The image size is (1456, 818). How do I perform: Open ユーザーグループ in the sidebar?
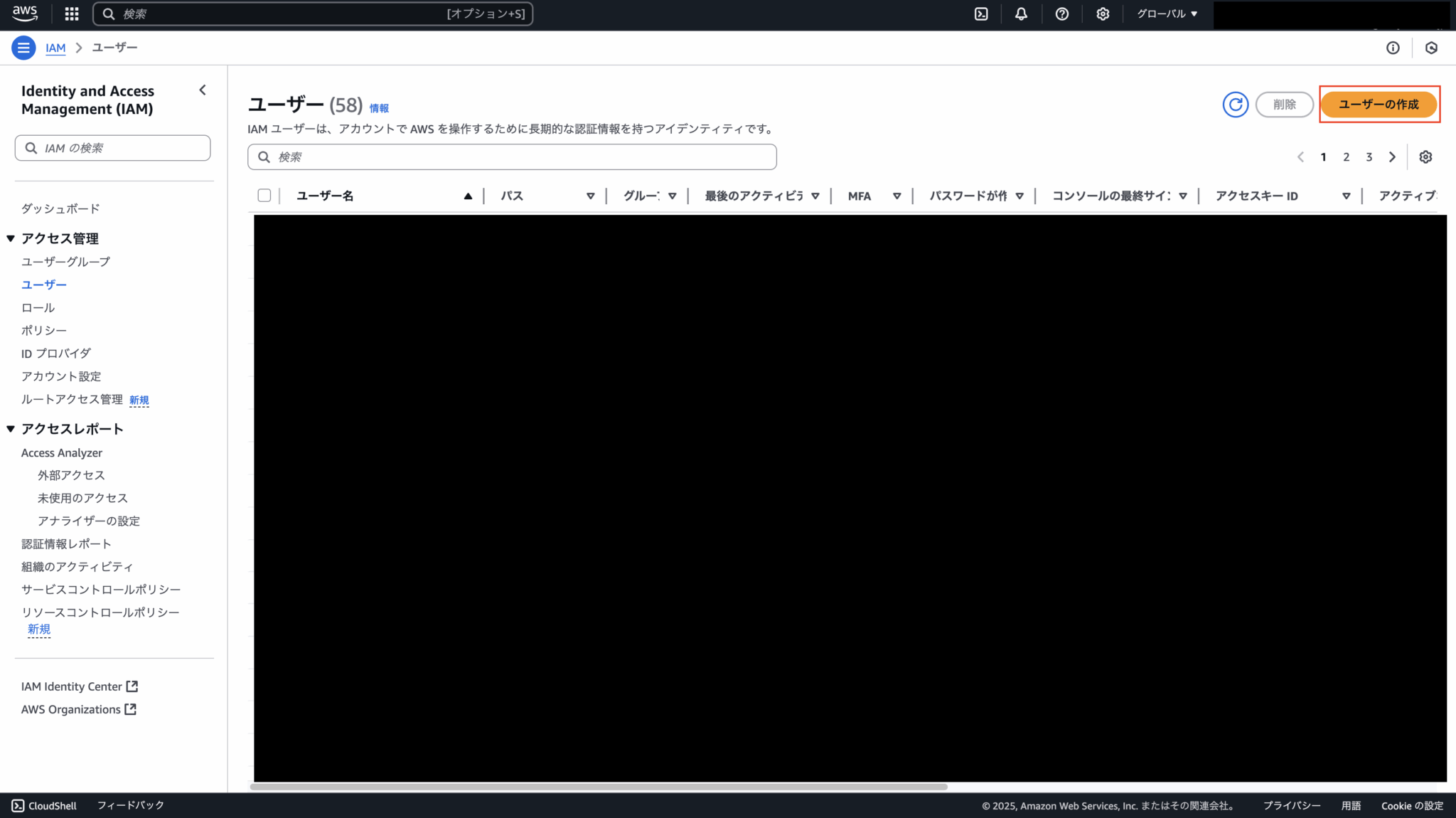65,262
